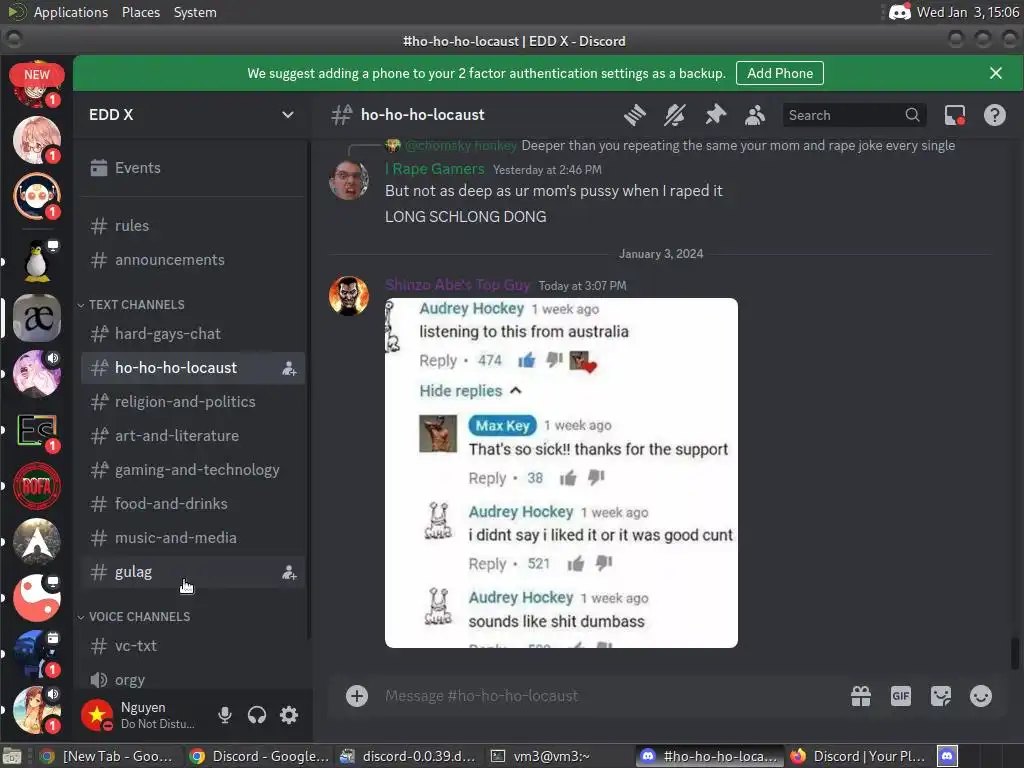This screenshot has width=1024, height=768.
Task: Switch to Discord Your Place Firefox taskbar item
Action: click(857, 756)
